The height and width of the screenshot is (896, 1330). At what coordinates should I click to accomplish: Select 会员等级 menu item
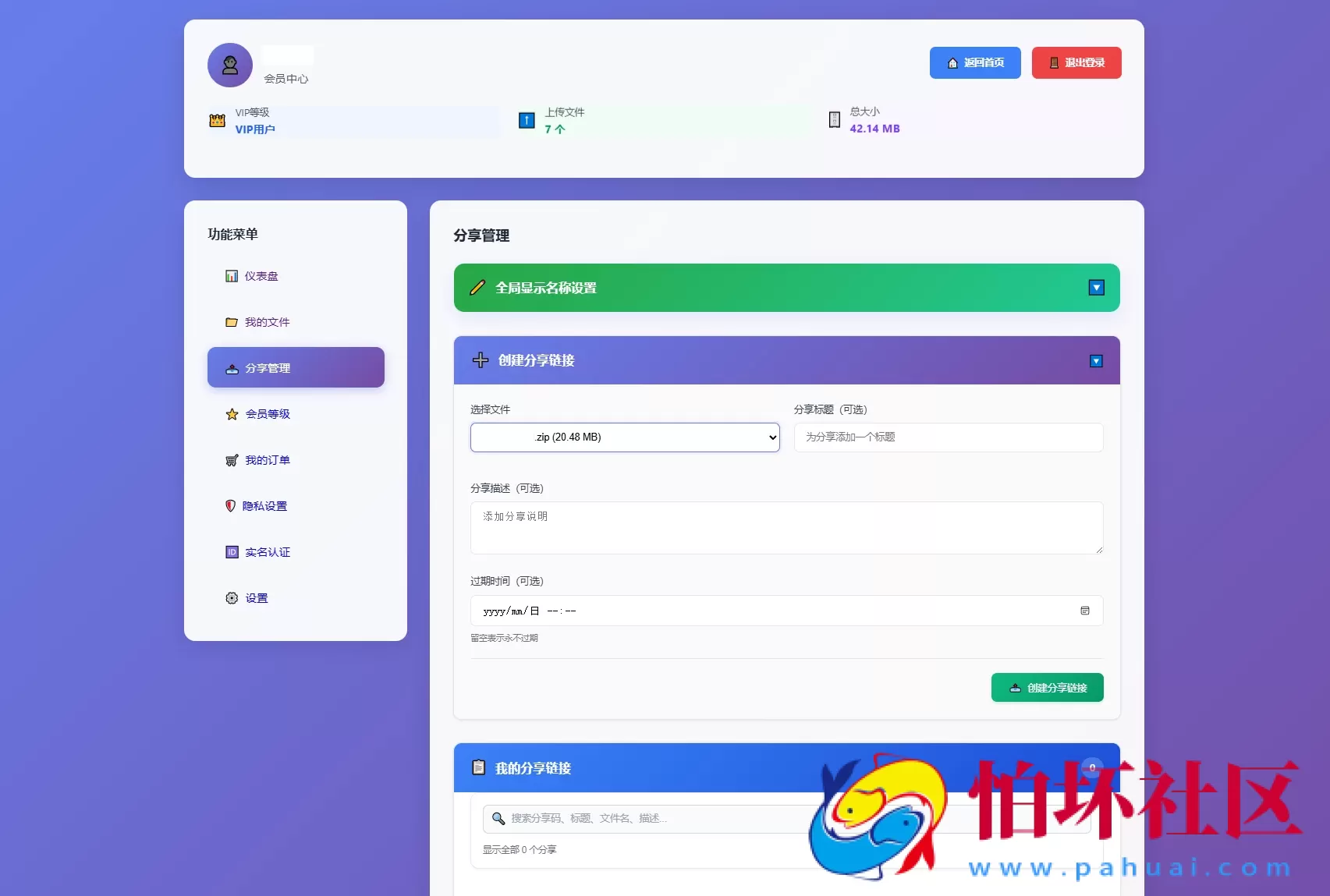click(268, 414)
